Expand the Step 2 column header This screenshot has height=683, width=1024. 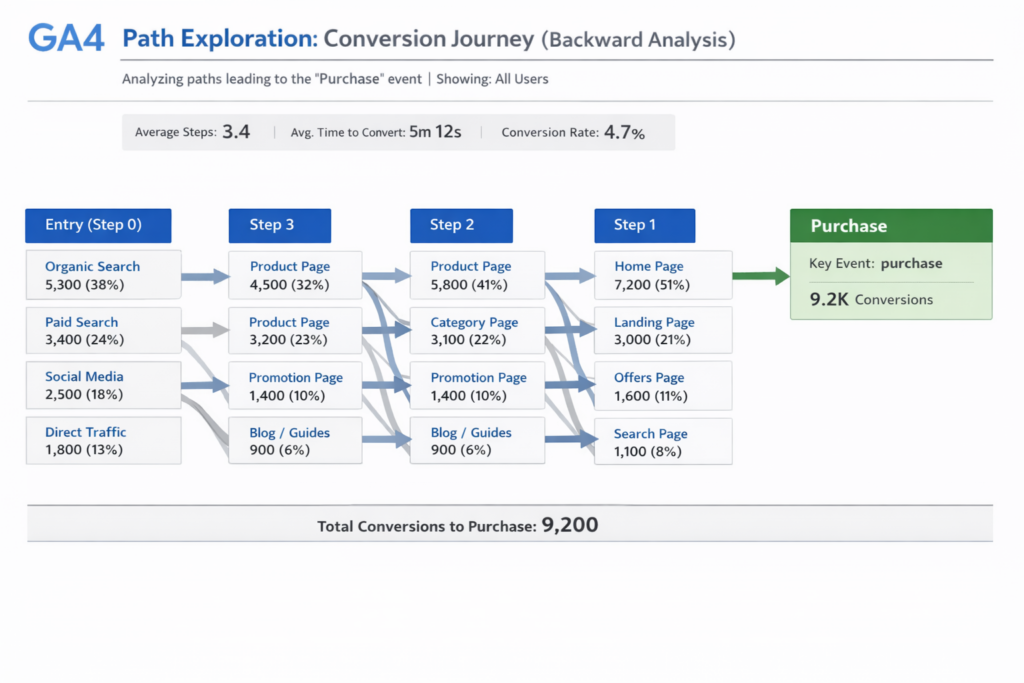(x=461, y=225)
